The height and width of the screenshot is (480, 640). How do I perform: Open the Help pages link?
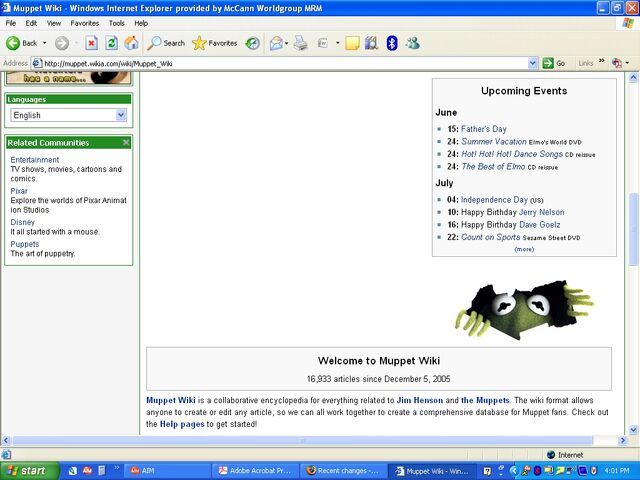click(x=182, y=424)
